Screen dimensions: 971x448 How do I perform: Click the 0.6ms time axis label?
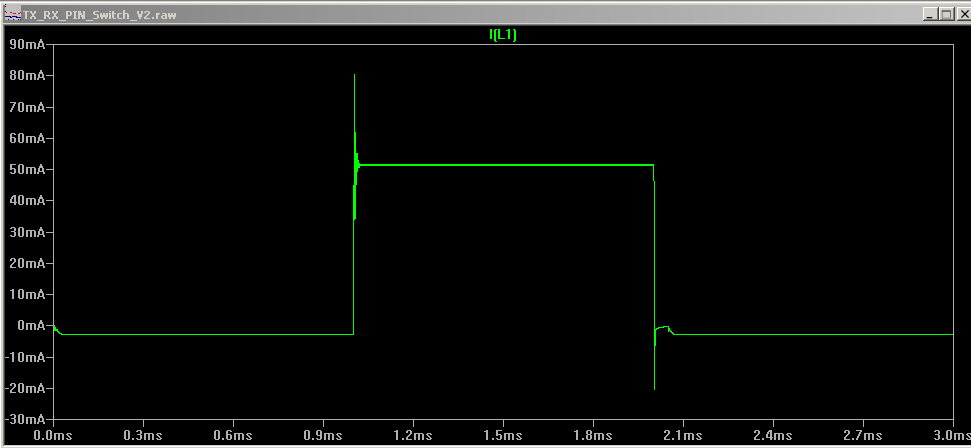coord(233,436)
